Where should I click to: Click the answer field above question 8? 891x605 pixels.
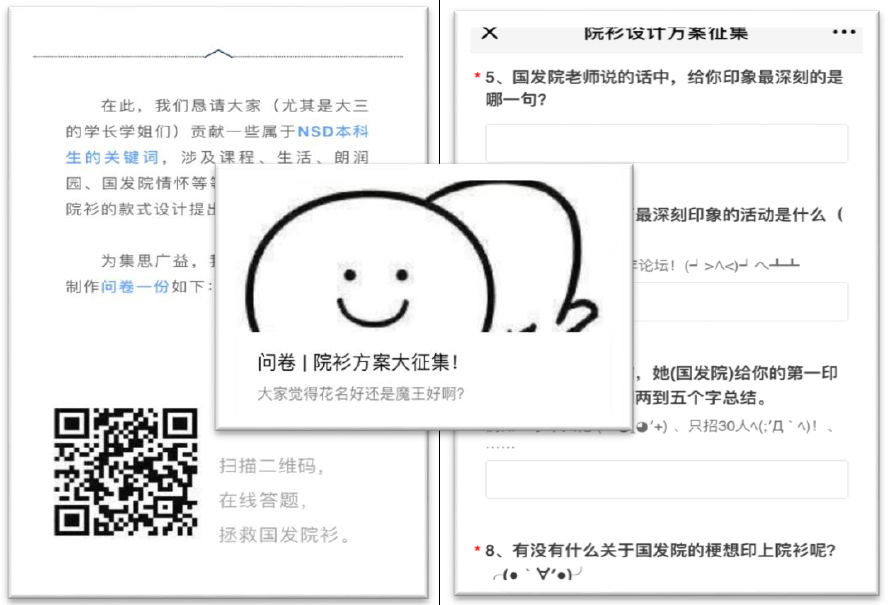(666, 479)
